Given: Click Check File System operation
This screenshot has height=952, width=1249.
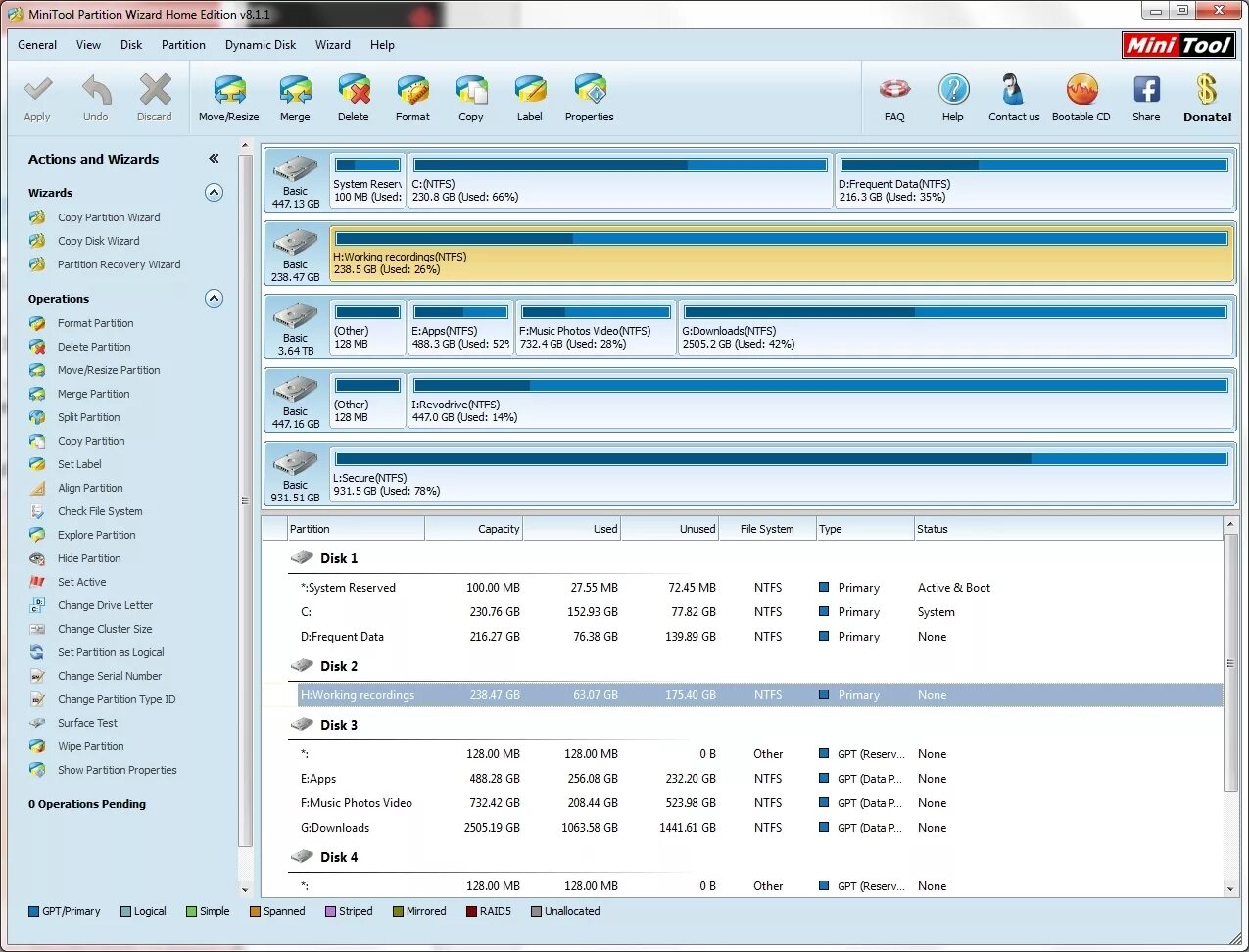Looking at the screenshot, I should point(100,511).
